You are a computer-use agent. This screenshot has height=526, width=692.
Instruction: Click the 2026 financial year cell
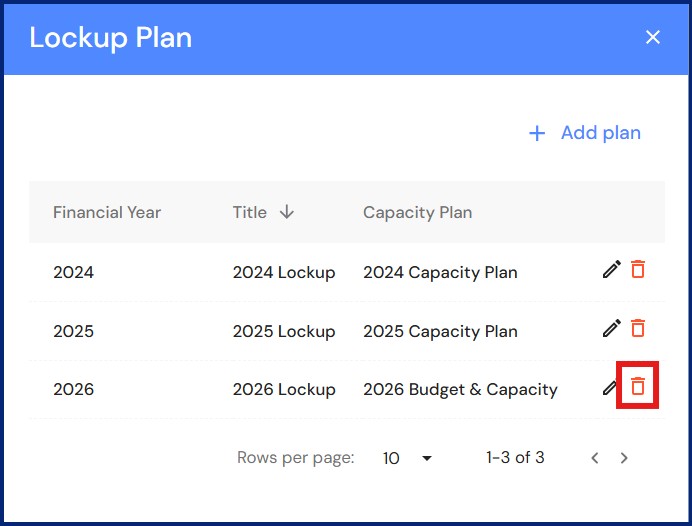point(73,390)
